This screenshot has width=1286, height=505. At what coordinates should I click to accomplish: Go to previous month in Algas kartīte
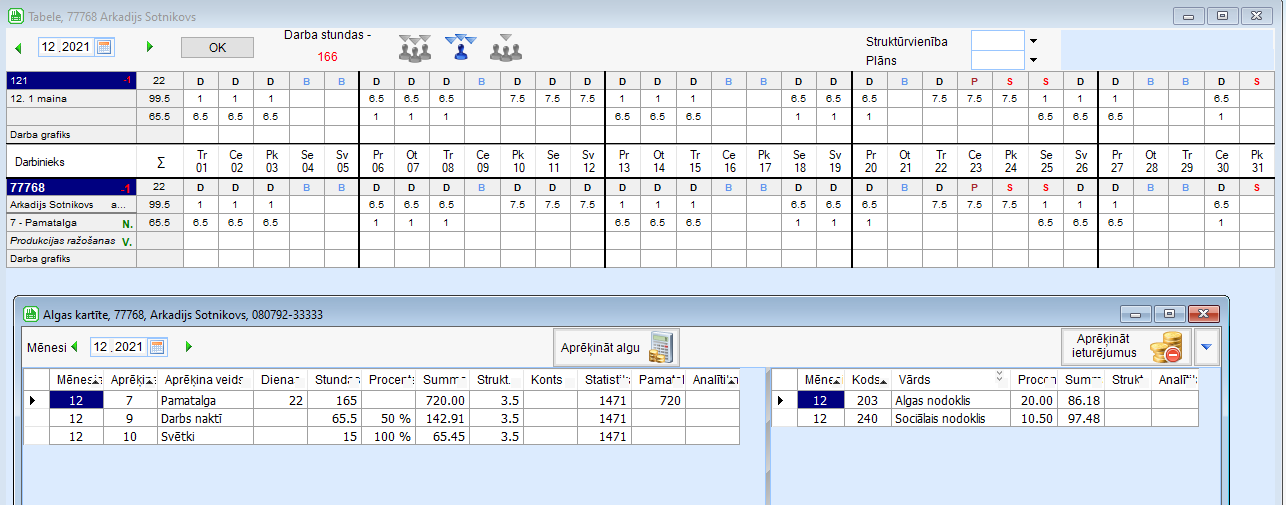[x=74, y=347]
